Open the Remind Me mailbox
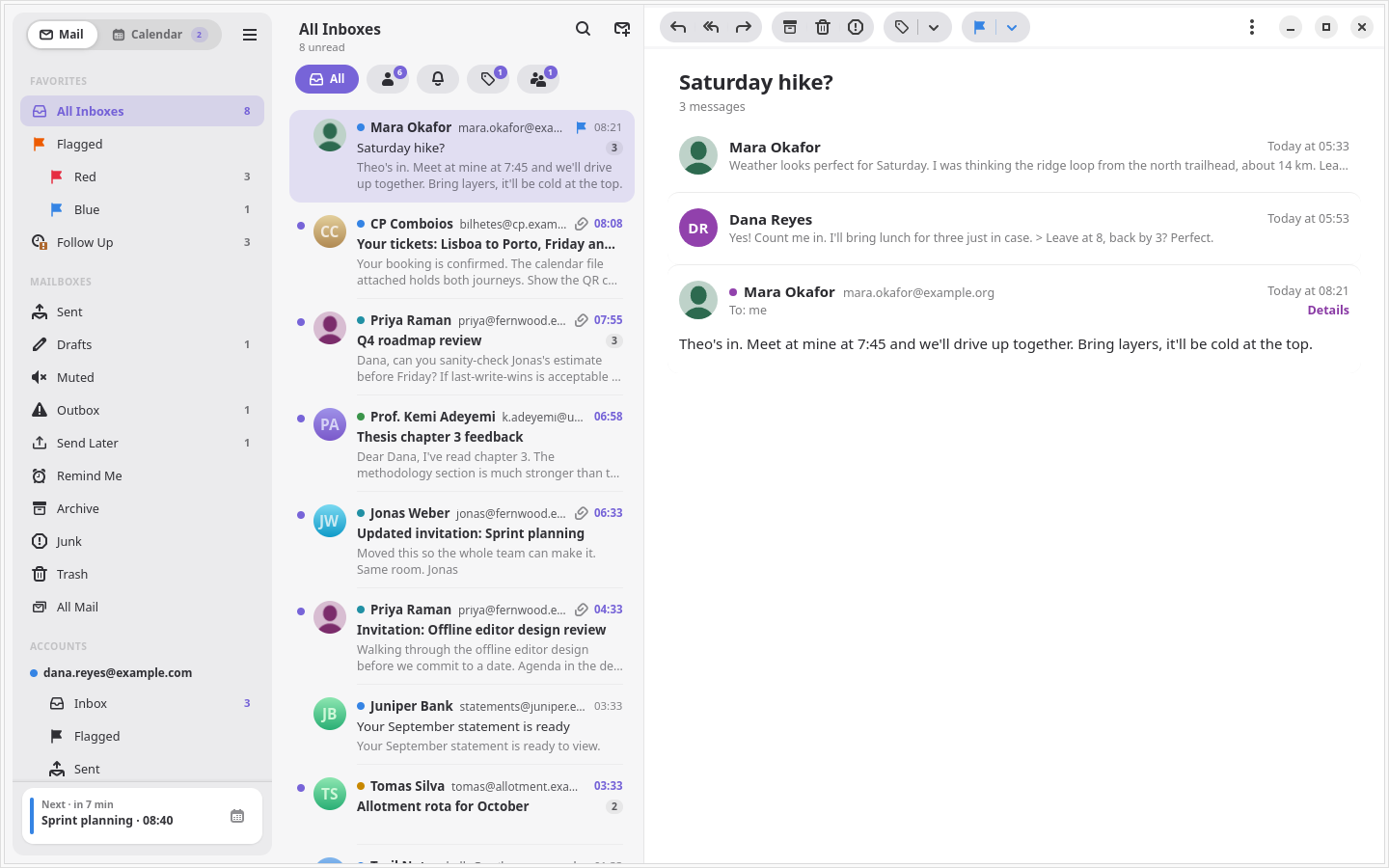The height and width of the screenshot is (868, 1389). tap(142, 475)
